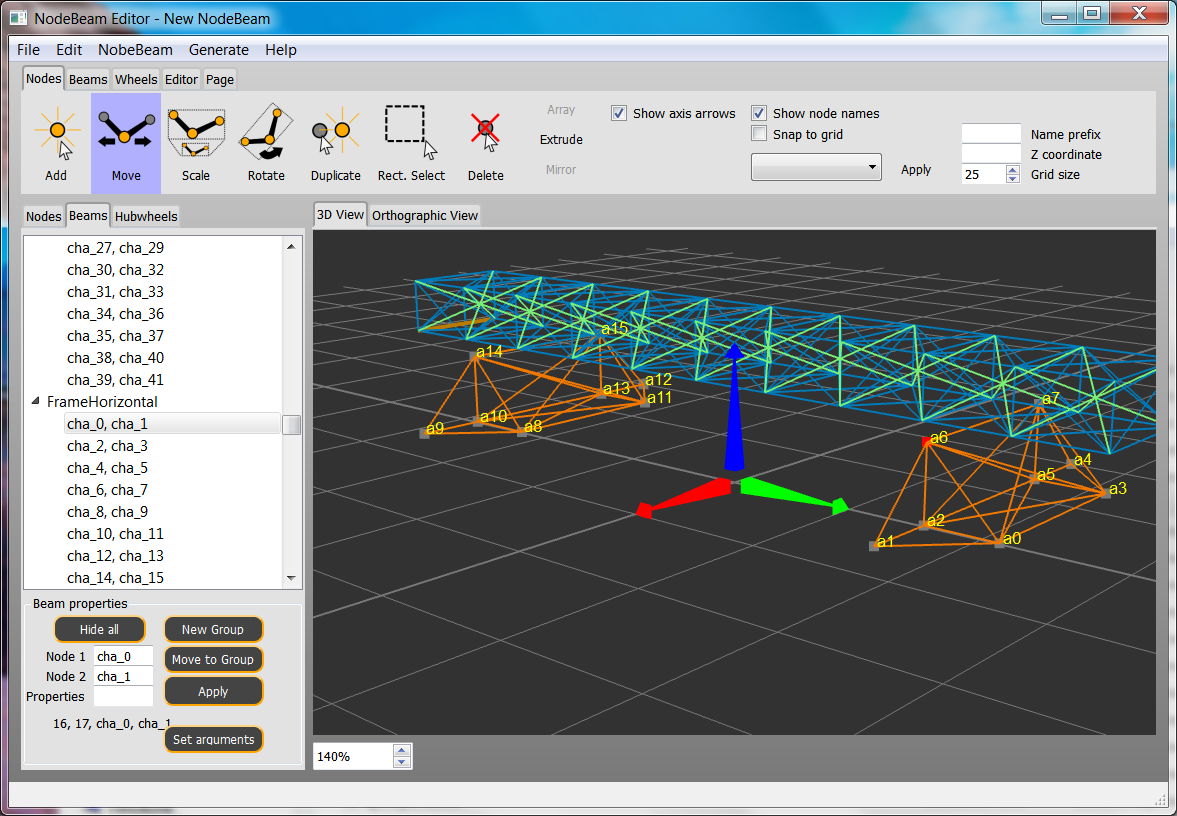Click the beam list scroll up arrow
Image resolution: width=1177 pixels, height=816 pixels.
(291, 246)
